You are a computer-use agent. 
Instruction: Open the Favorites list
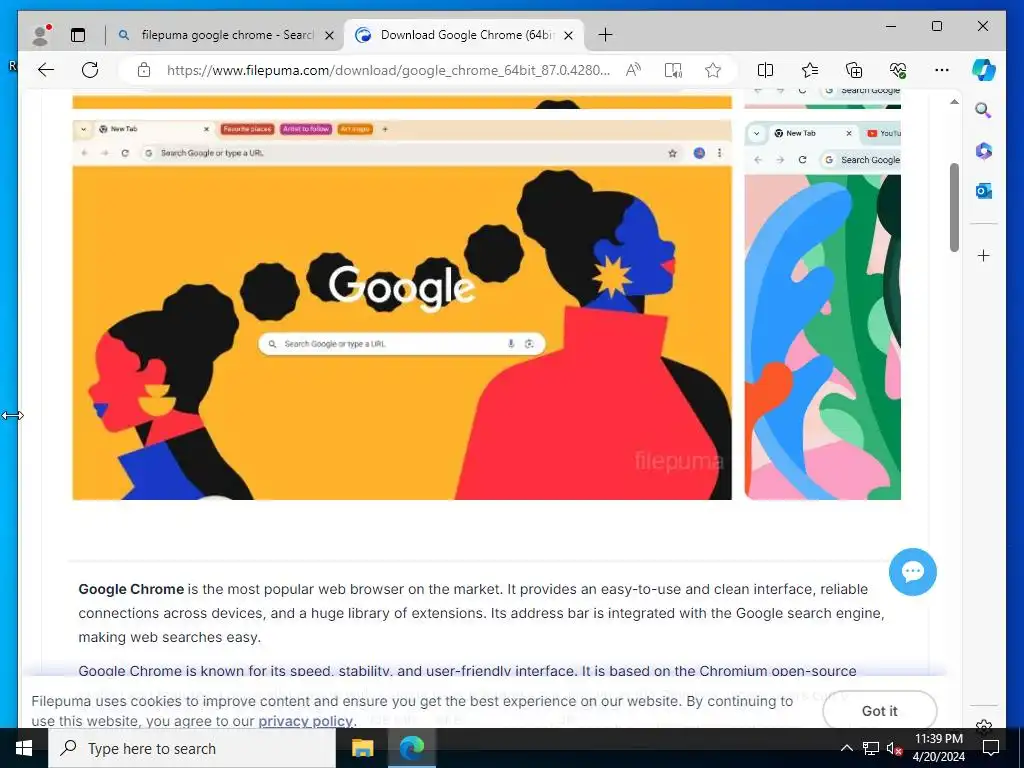click(x=810, y=70)
